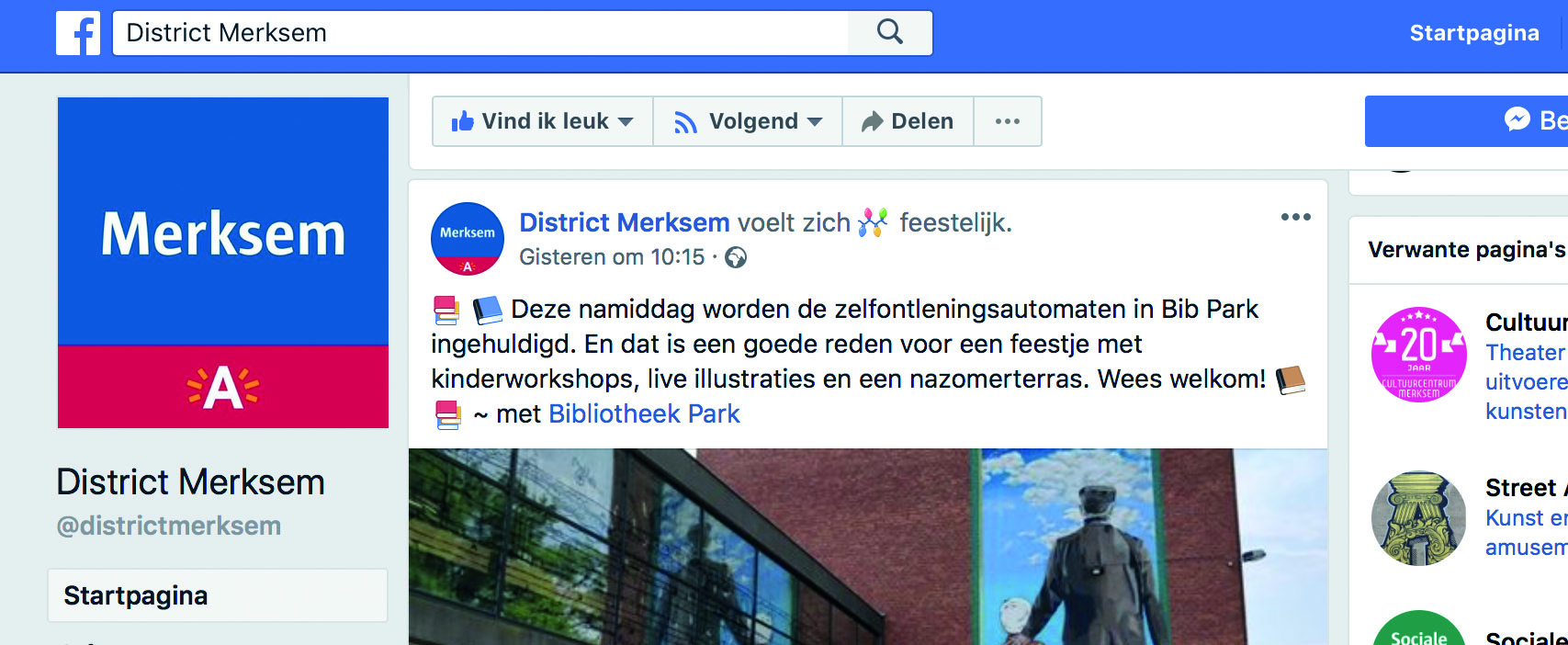Viewport: 1568px width, 645px height.
Task: Open the District Merksem post author link
Action: pyautogui.click(x=625, y=222)
